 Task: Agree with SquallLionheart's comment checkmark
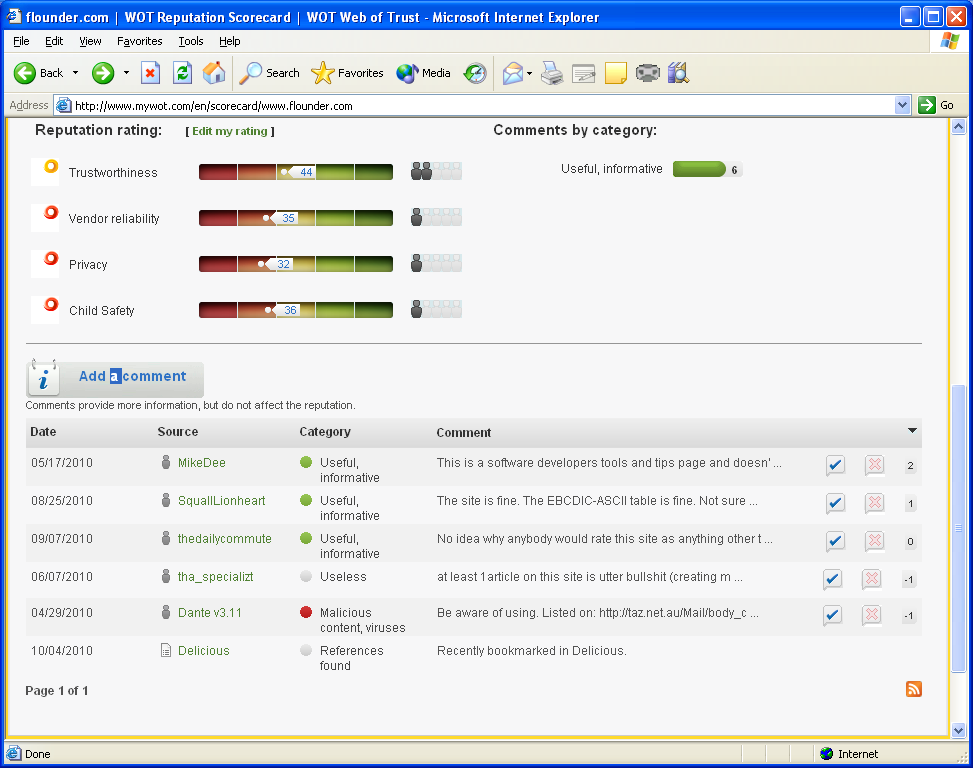tap(835, 503)
